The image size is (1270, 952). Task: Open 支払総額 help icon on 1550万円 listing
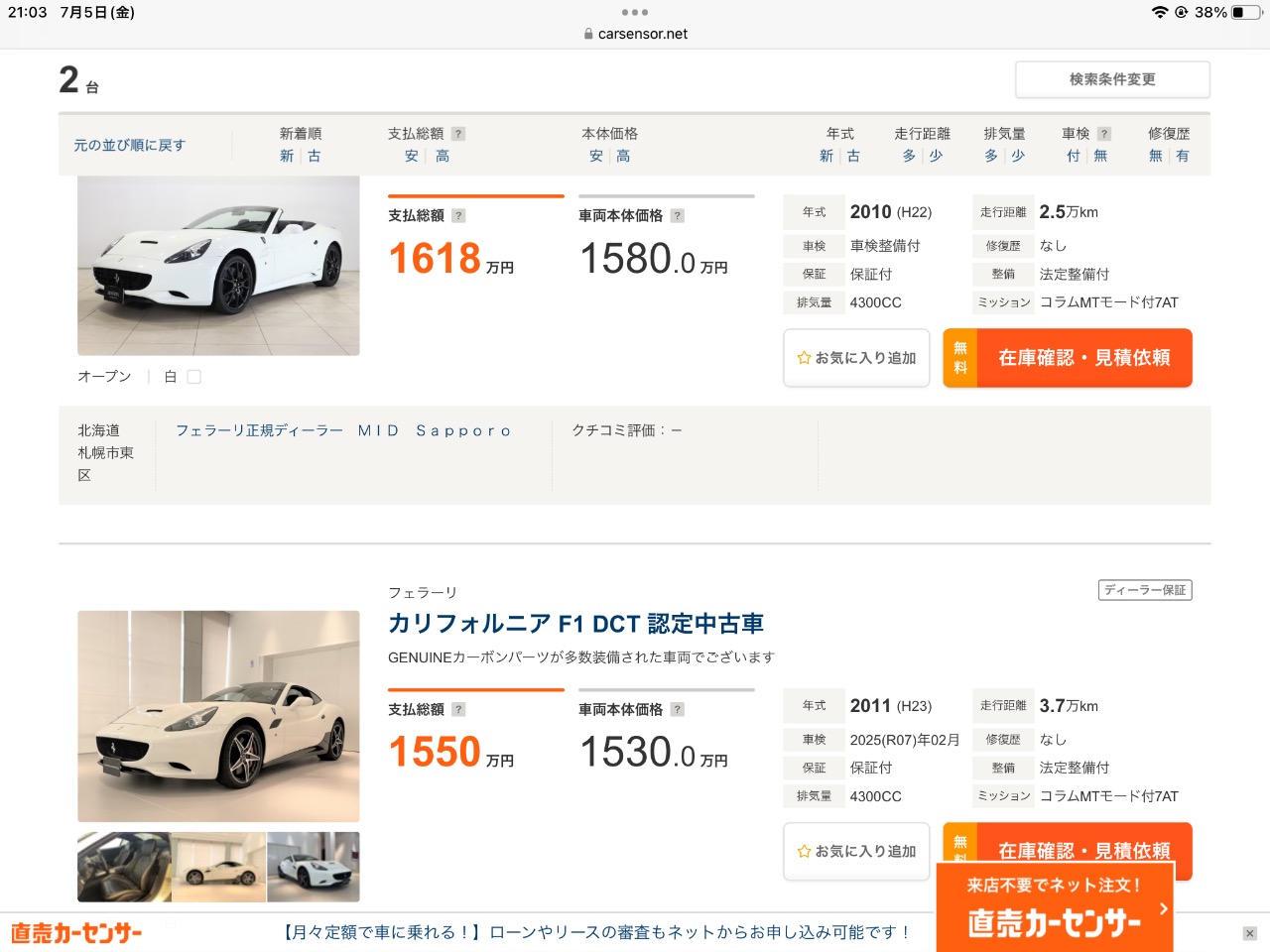(458, 709)
